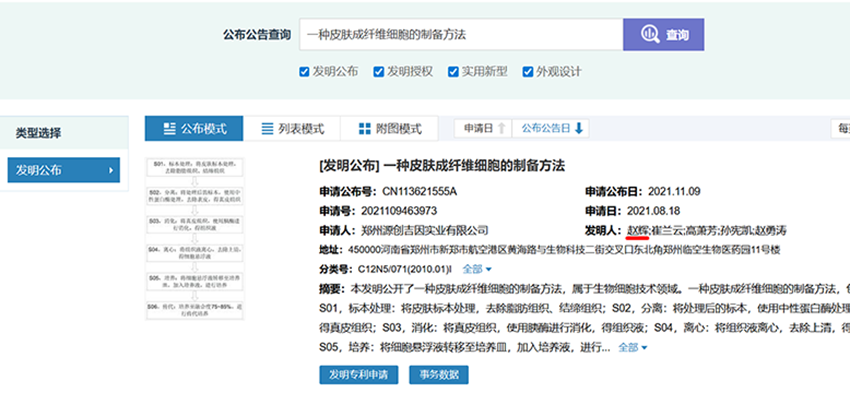The width and height of the screenshot is (850, 393).
Task: Click the 列表模式 list icon
Action: point(267,129)
